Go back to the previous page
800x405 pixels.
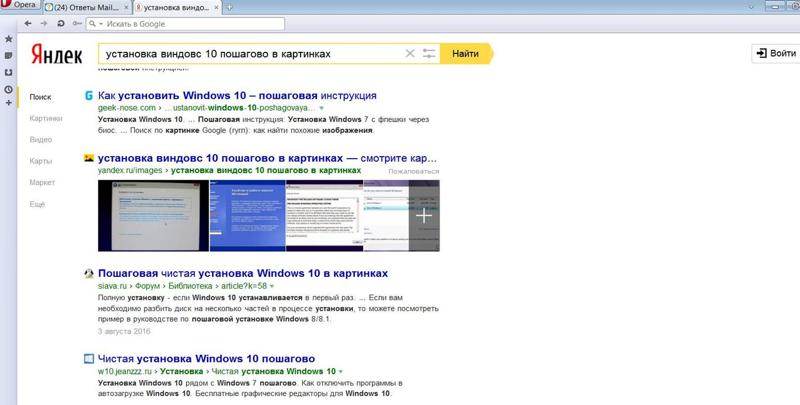tap(28, 23)
